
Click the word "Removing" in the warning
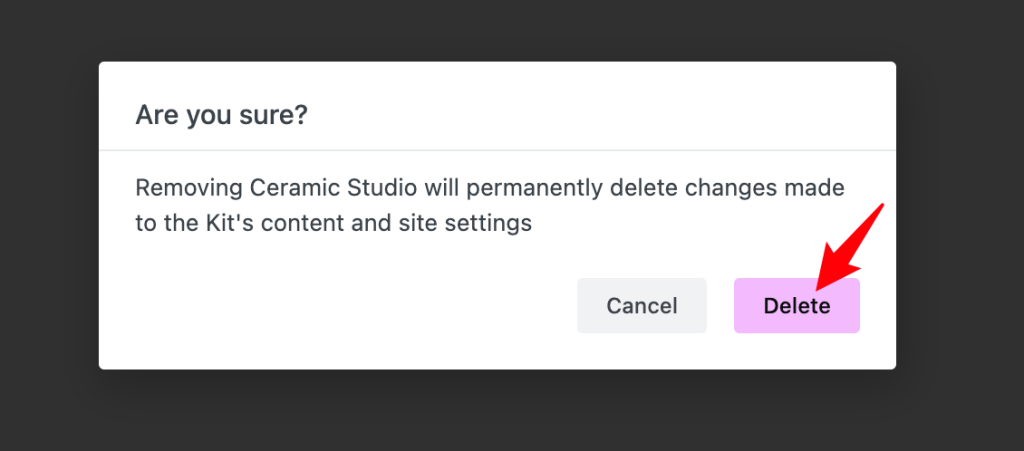[189, 190]
